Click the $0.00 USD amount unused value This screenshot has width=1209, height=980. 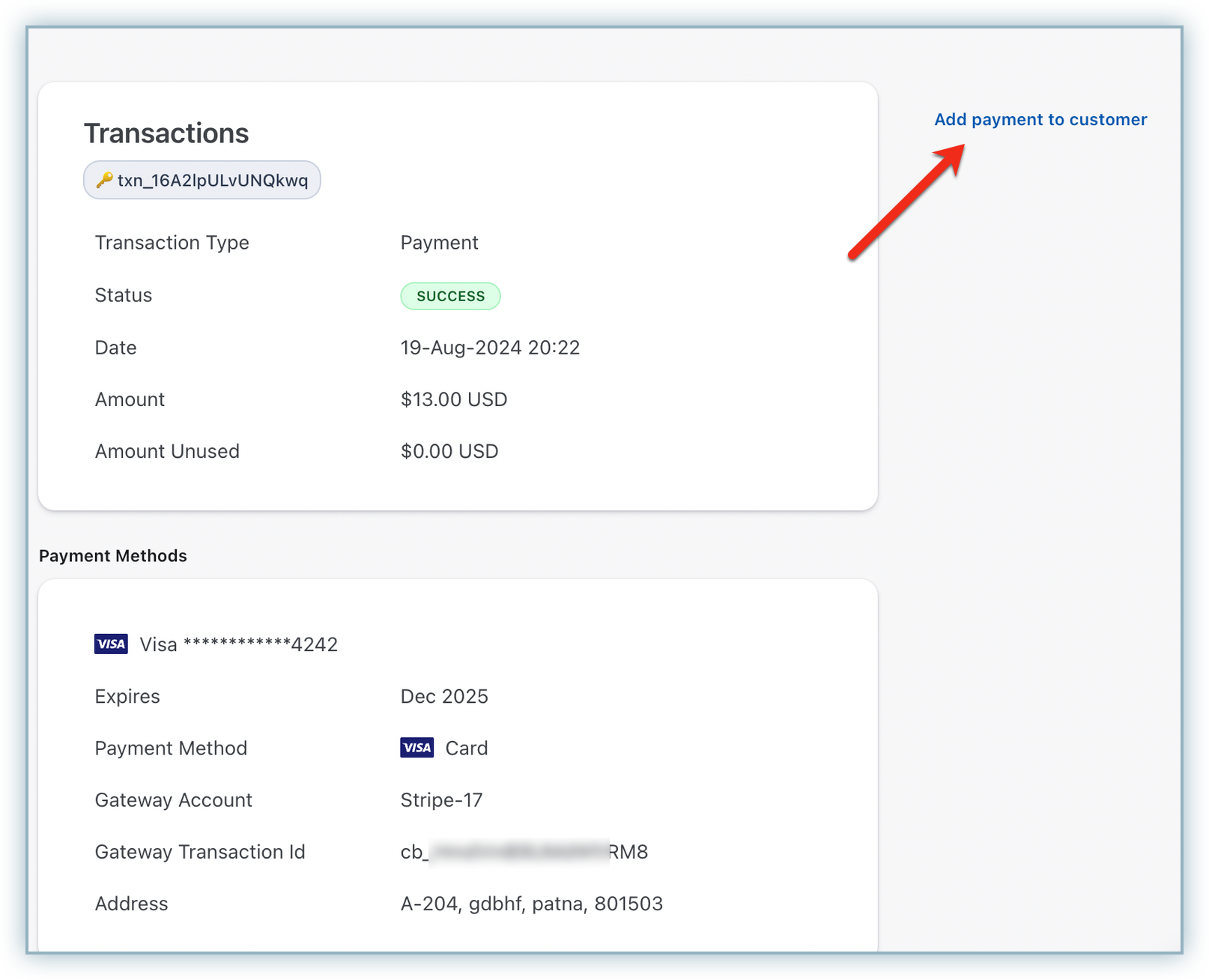[449, 451]
